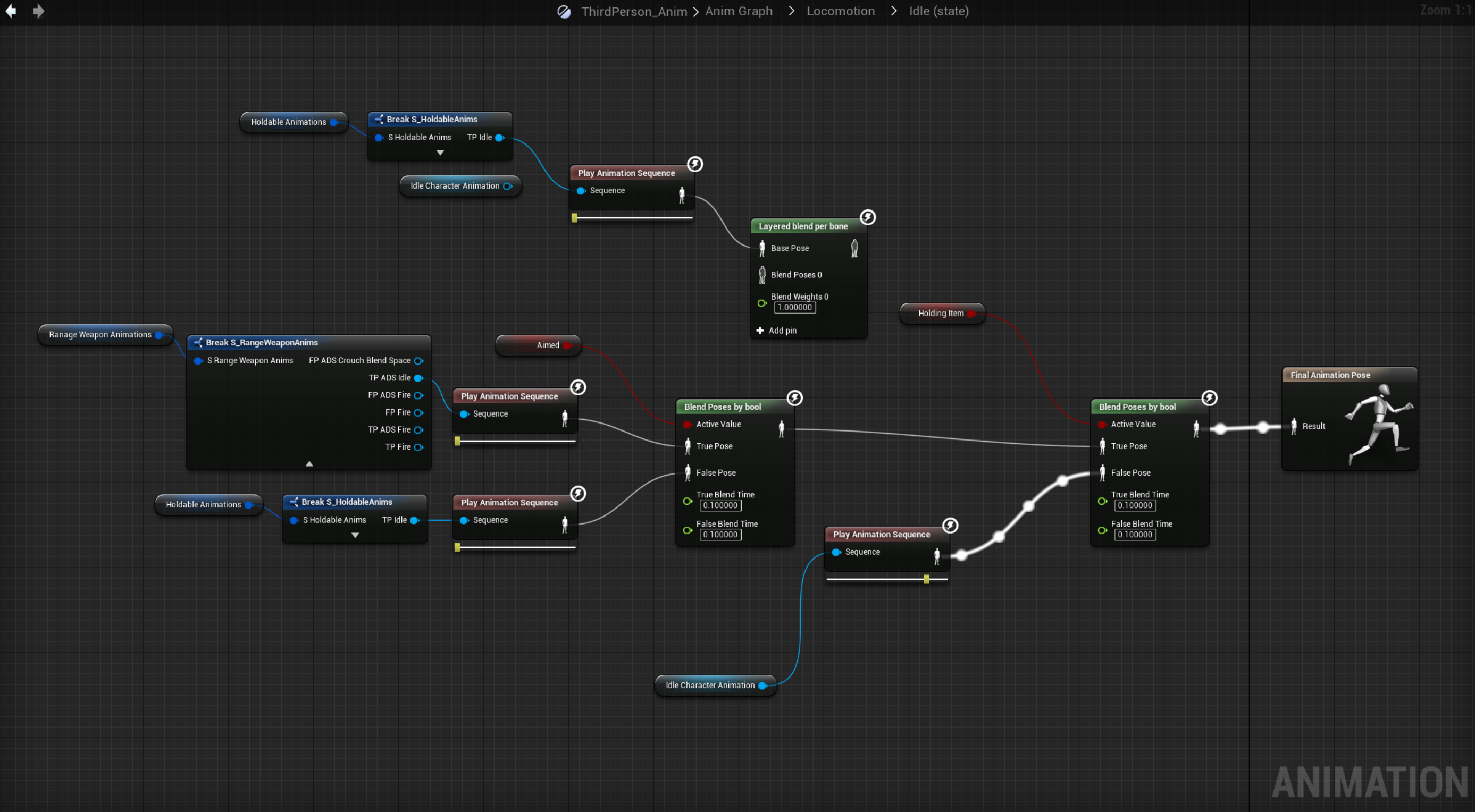Click the forward navigation arrow
Screen dimensions: 1475x812
tap(38, 11)
